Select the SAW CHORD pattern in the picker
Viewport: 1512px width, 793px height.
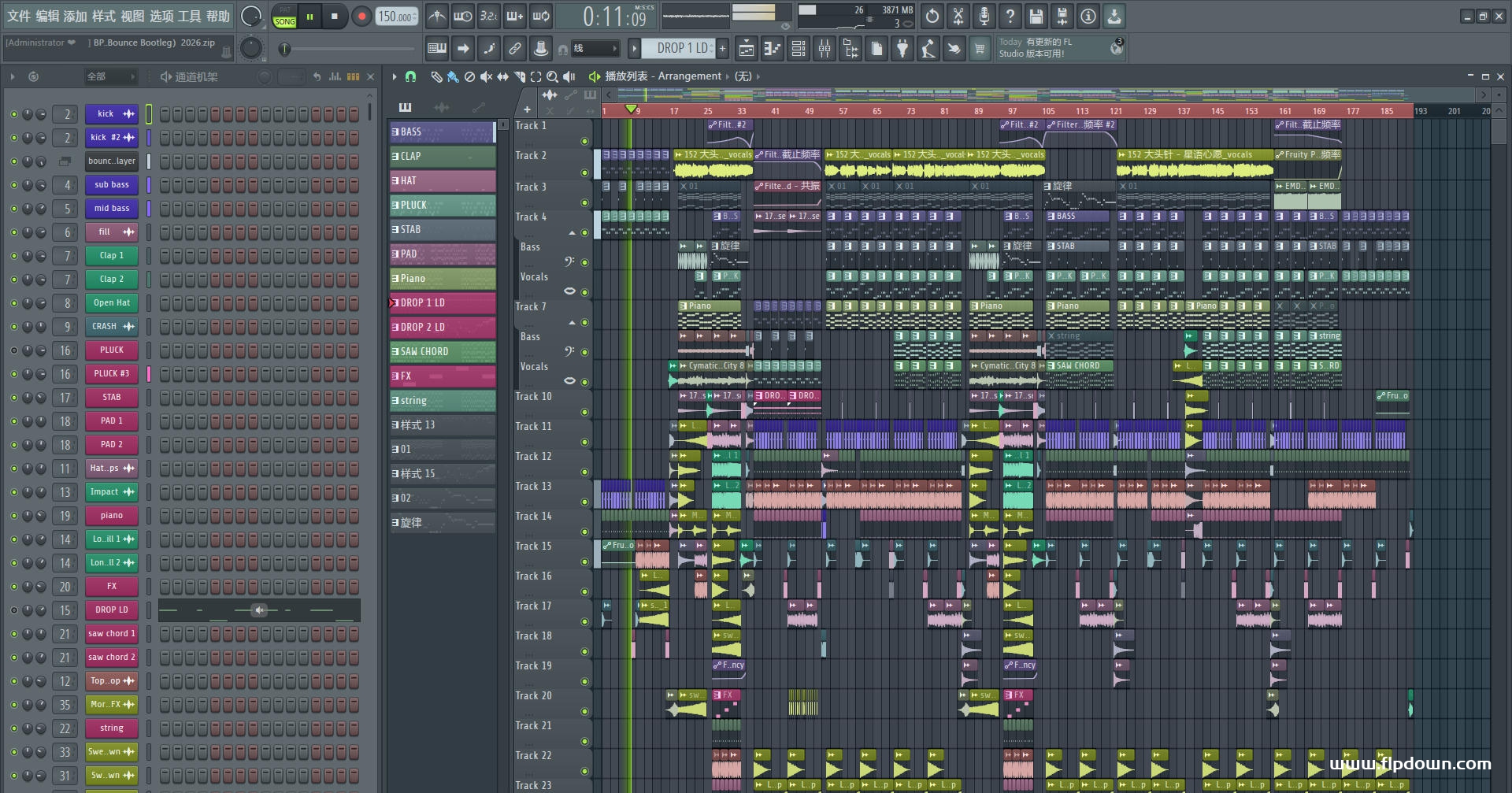[x=443, y=352]
